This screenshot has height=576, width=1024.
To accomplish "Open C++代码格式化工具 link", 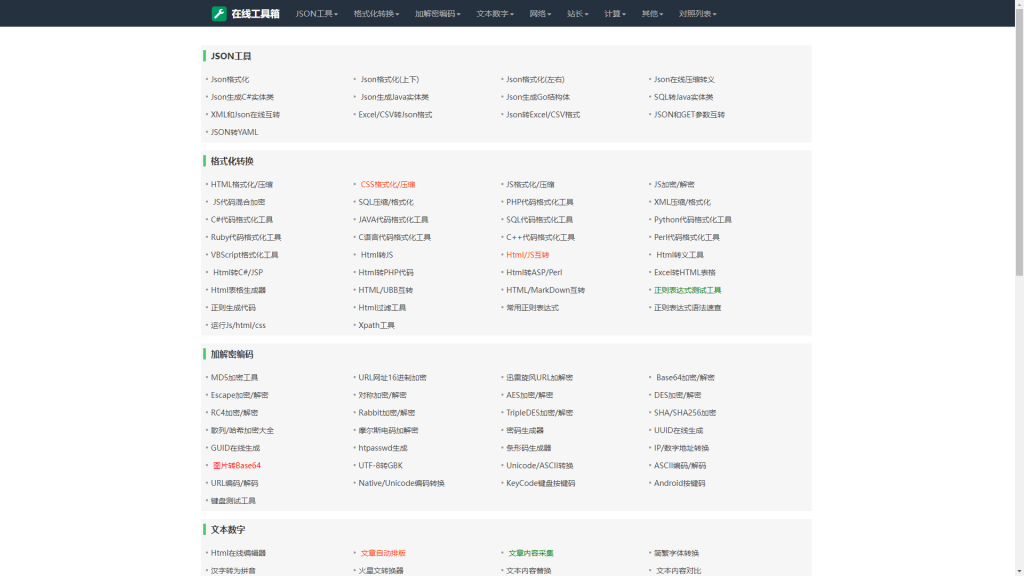I will [x=541, y=238].
